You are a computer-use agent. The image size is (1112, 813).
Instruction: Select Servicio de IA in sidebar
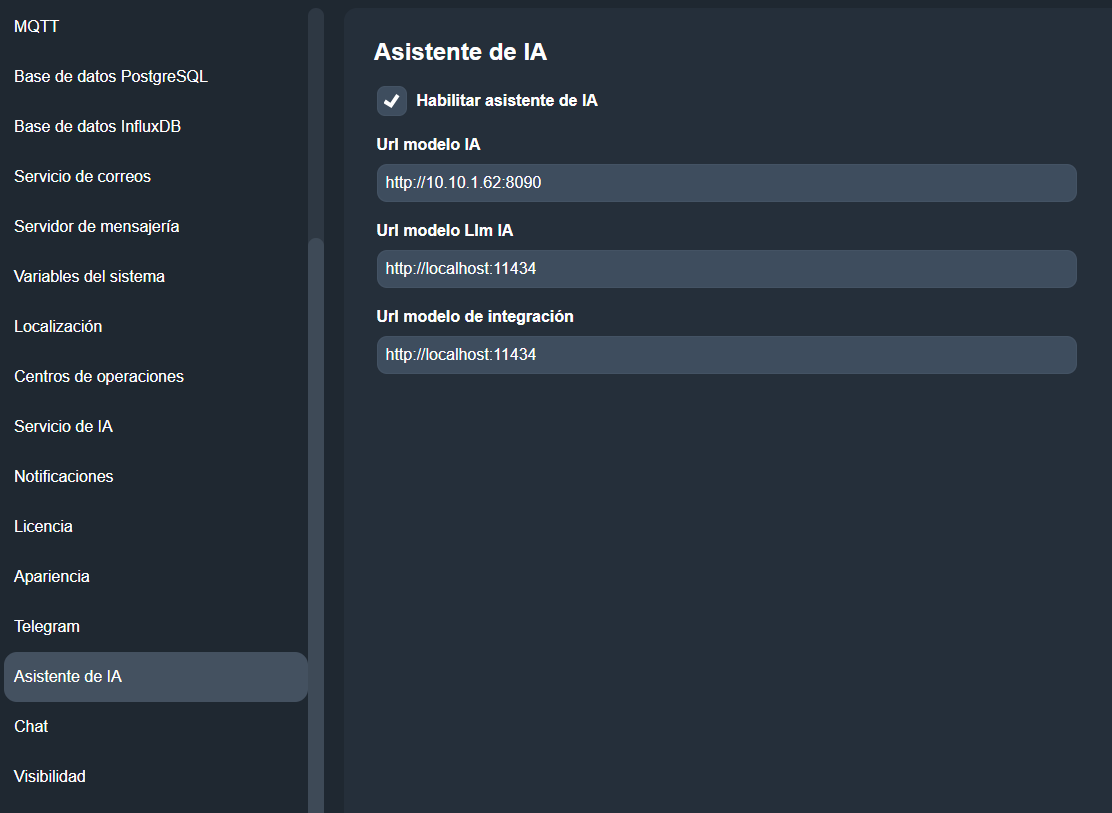(x=63, y=427)
